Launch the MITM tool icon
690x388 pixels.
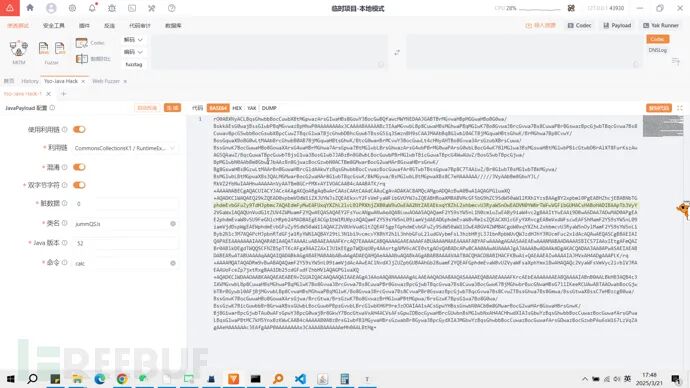click(18, 48)
